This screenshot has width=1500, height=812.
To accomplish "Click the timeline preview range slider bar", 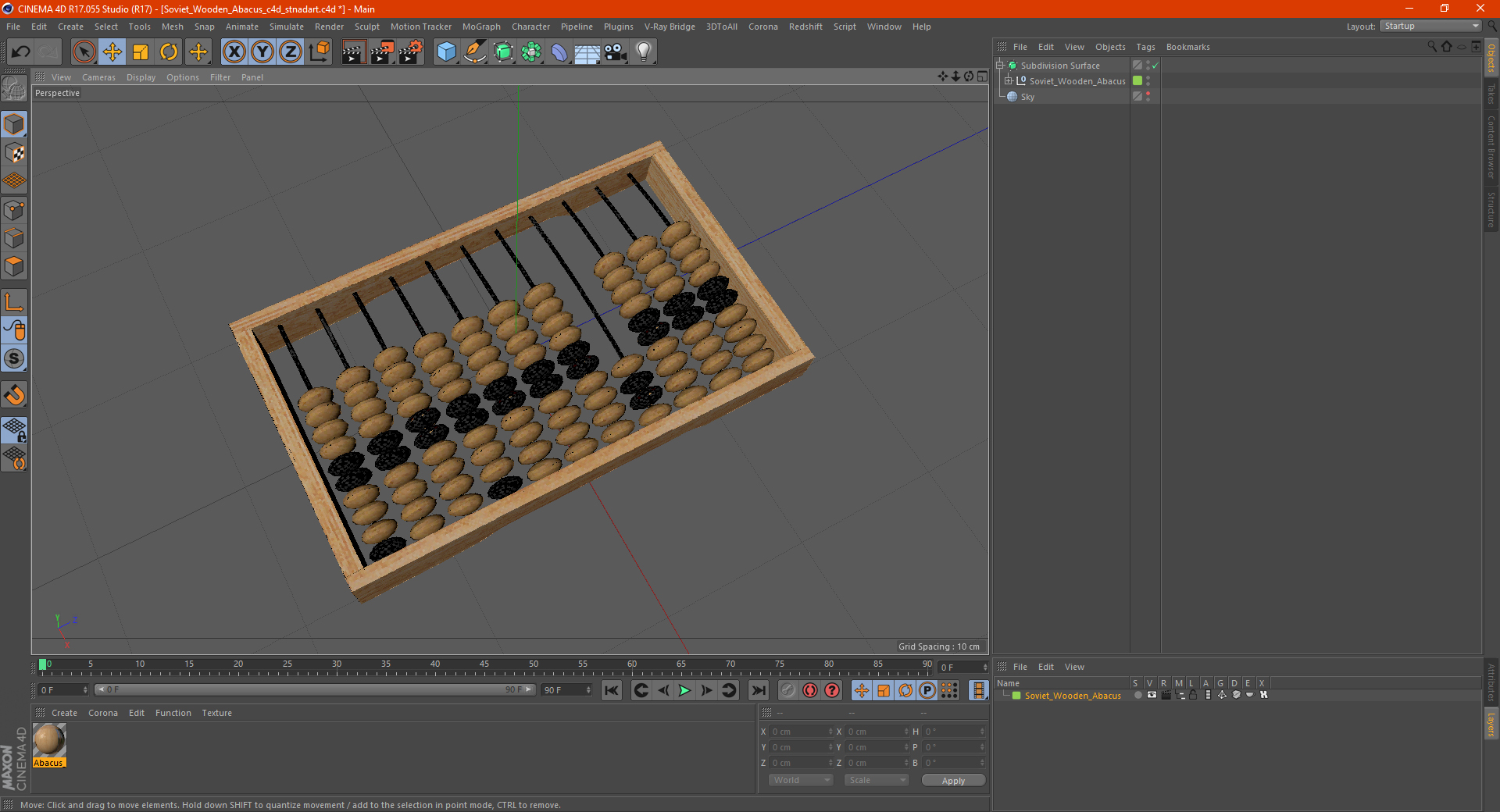I will click(x=315, y=689).
